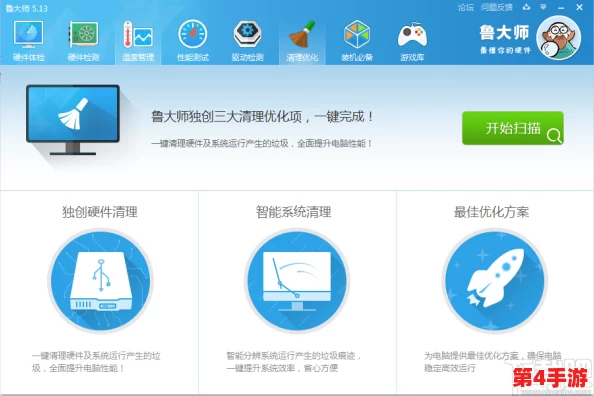Viewport: 594px width, 396px height.
Task: Click the monitor wiper system cleanup icon
Action: pyautogui.click(x=297, y=281)
